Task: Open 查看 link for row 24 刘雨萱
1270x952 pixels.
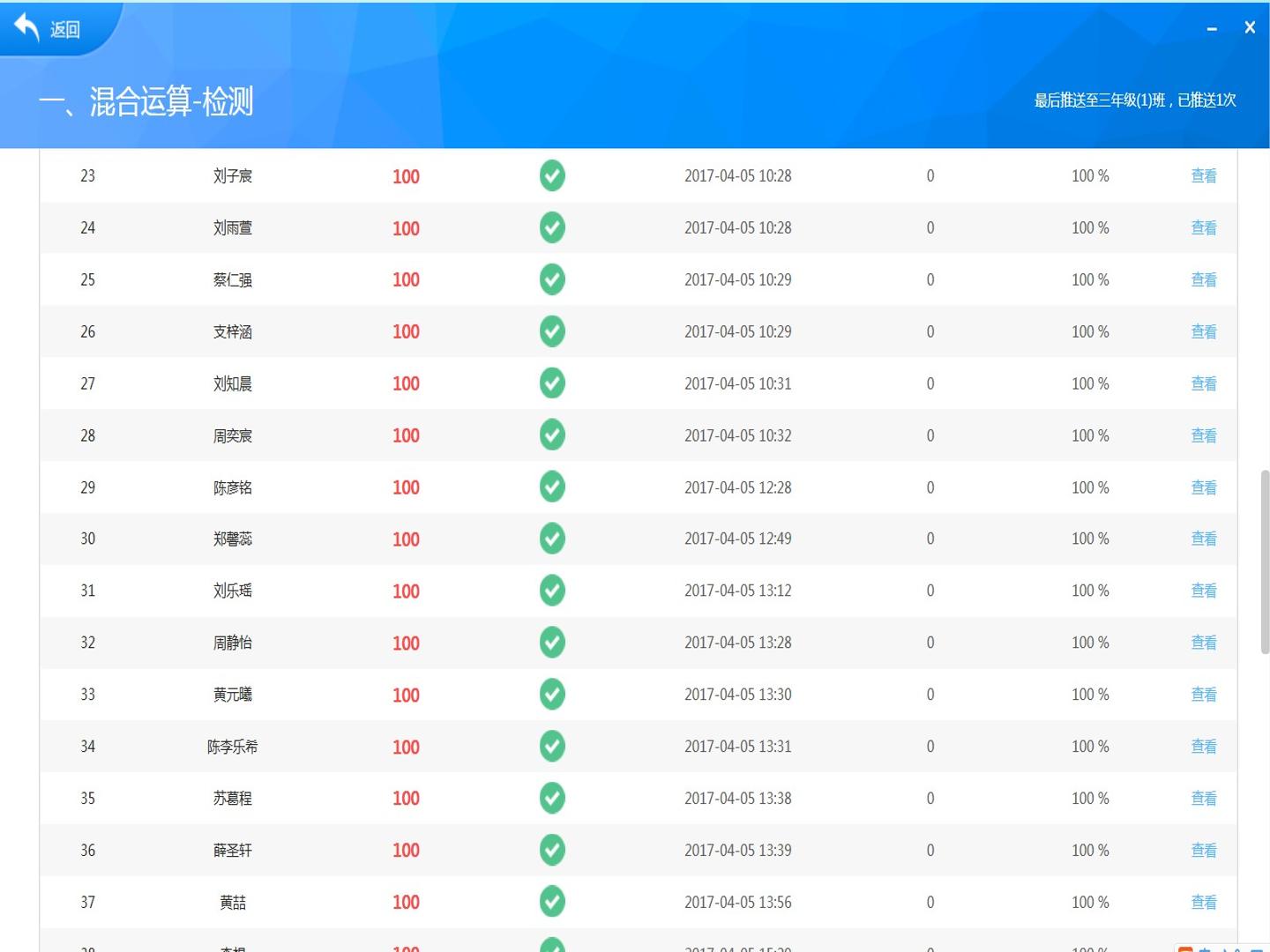Action: click(1204, 228)
